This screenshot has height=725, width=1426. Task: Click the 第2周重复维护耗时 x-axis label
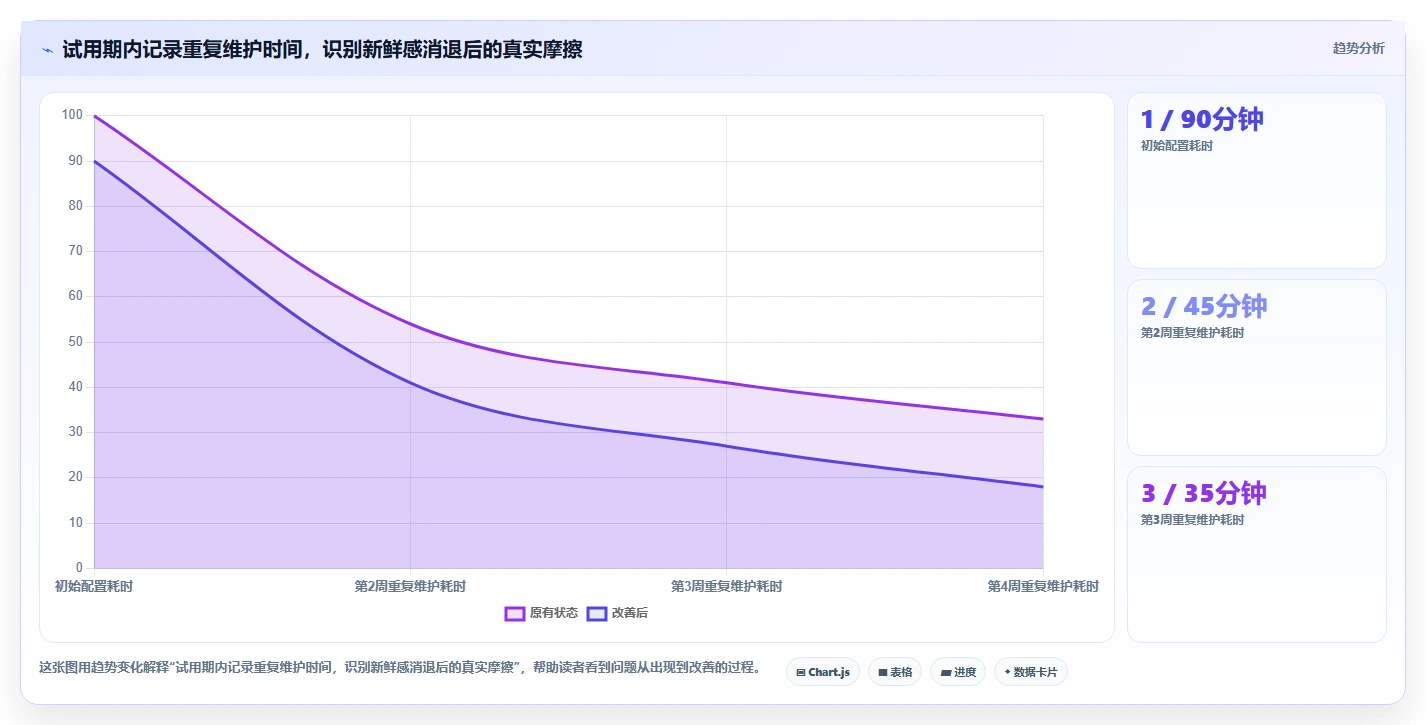(410, 586)
